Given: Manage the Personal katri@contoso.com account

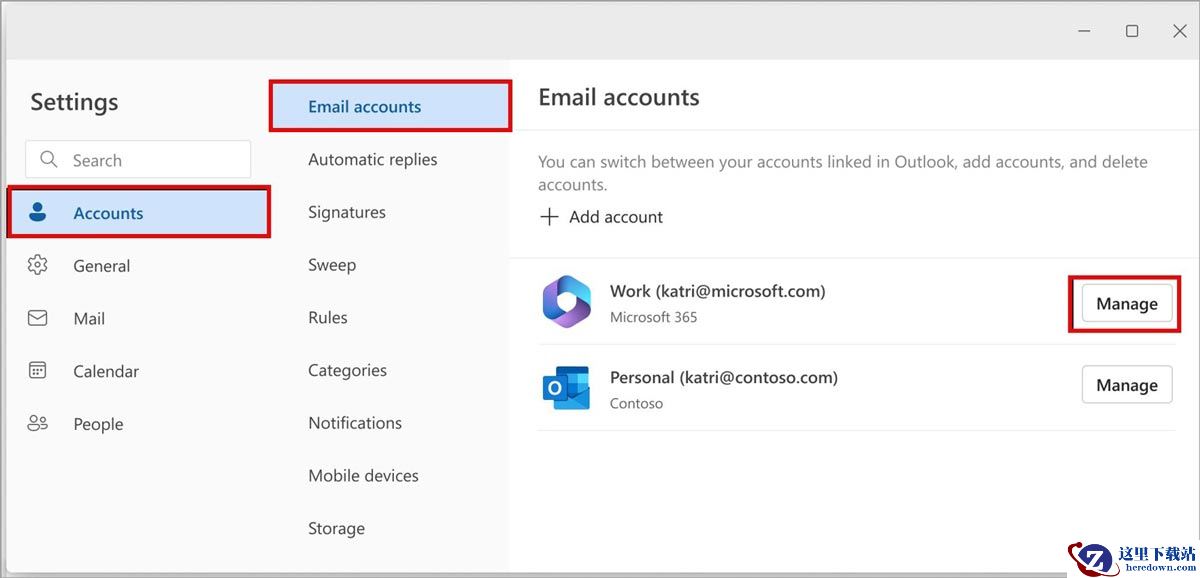Looking at the screenshot, I should 1126,385.
